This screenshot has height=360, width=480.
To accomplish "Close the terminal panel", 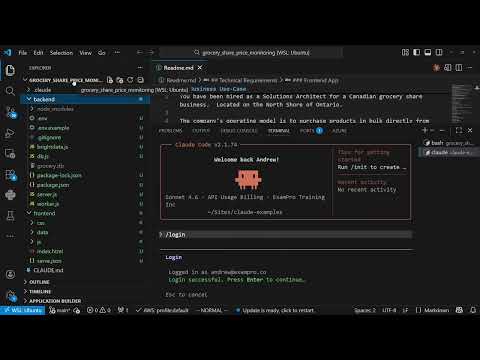I will click(x=470, y=130).
